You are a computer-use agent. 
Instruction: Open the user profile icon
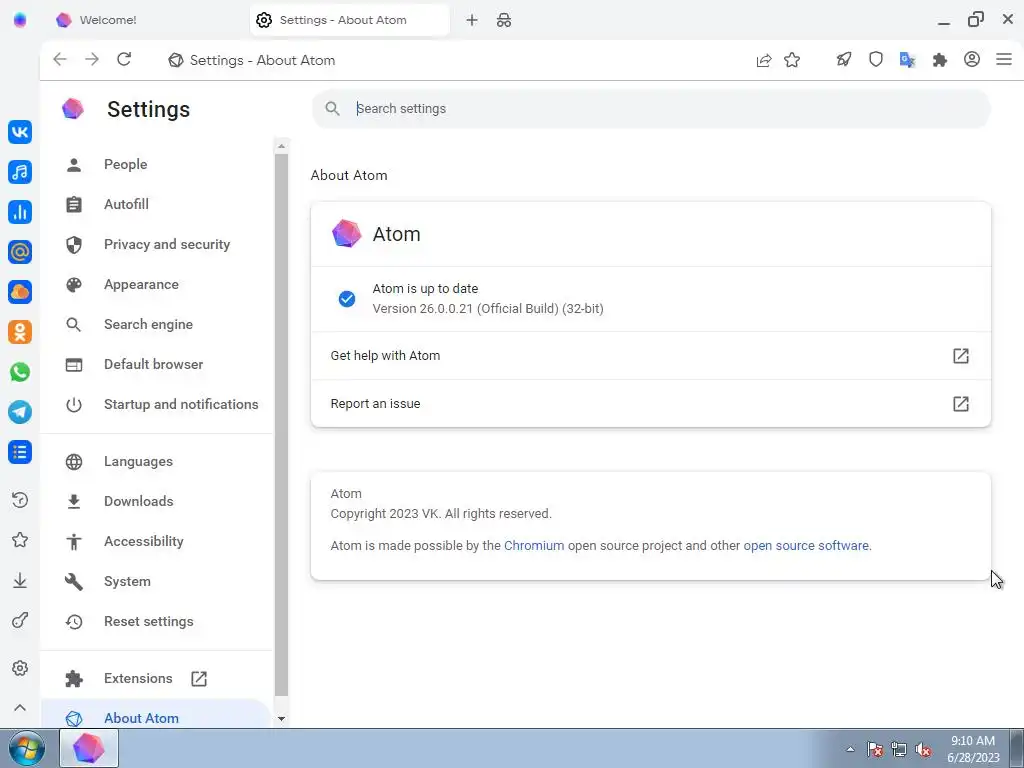972,59
